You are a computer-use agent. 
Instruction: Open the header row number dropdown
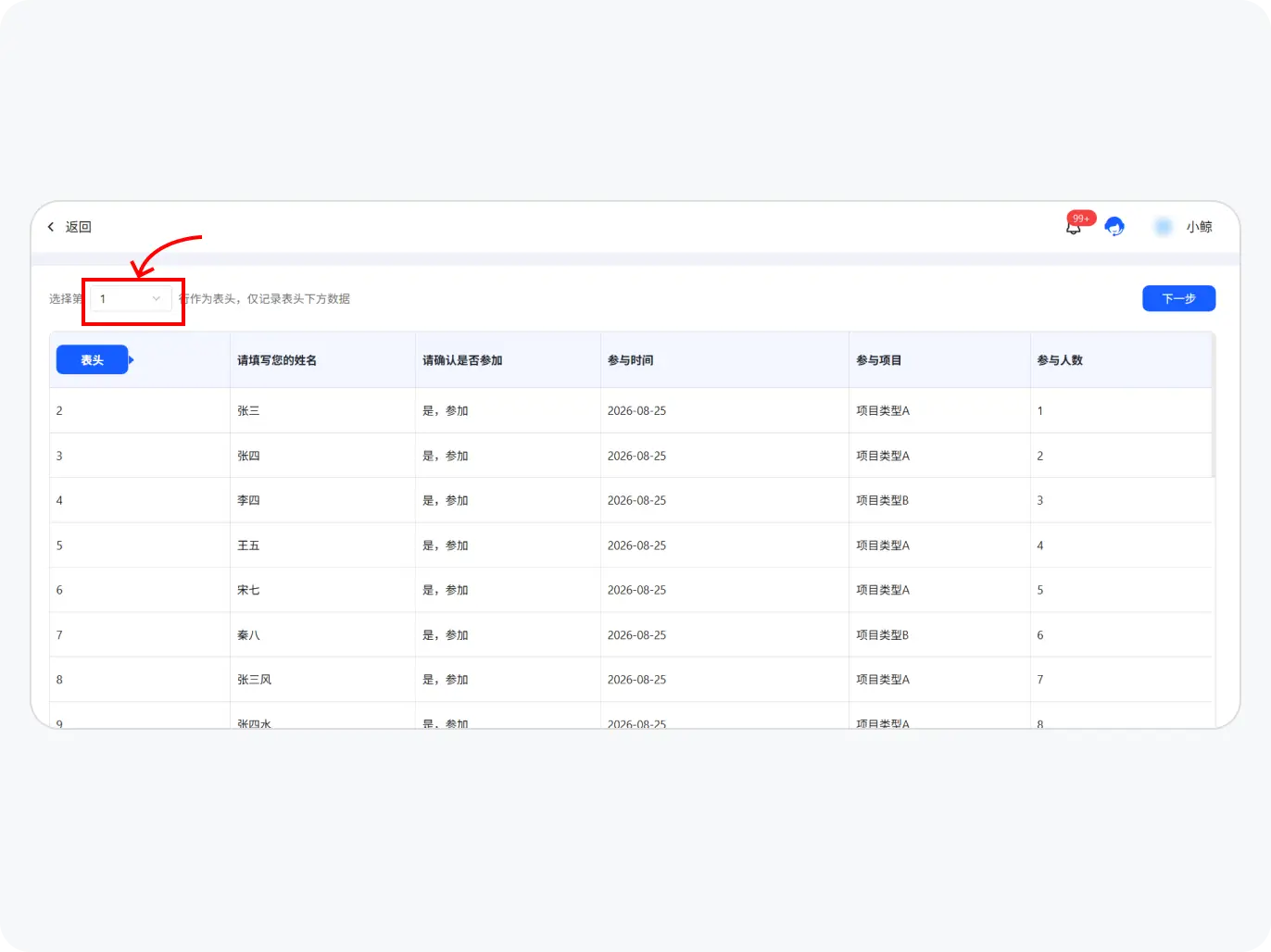(x=131, y=299)
